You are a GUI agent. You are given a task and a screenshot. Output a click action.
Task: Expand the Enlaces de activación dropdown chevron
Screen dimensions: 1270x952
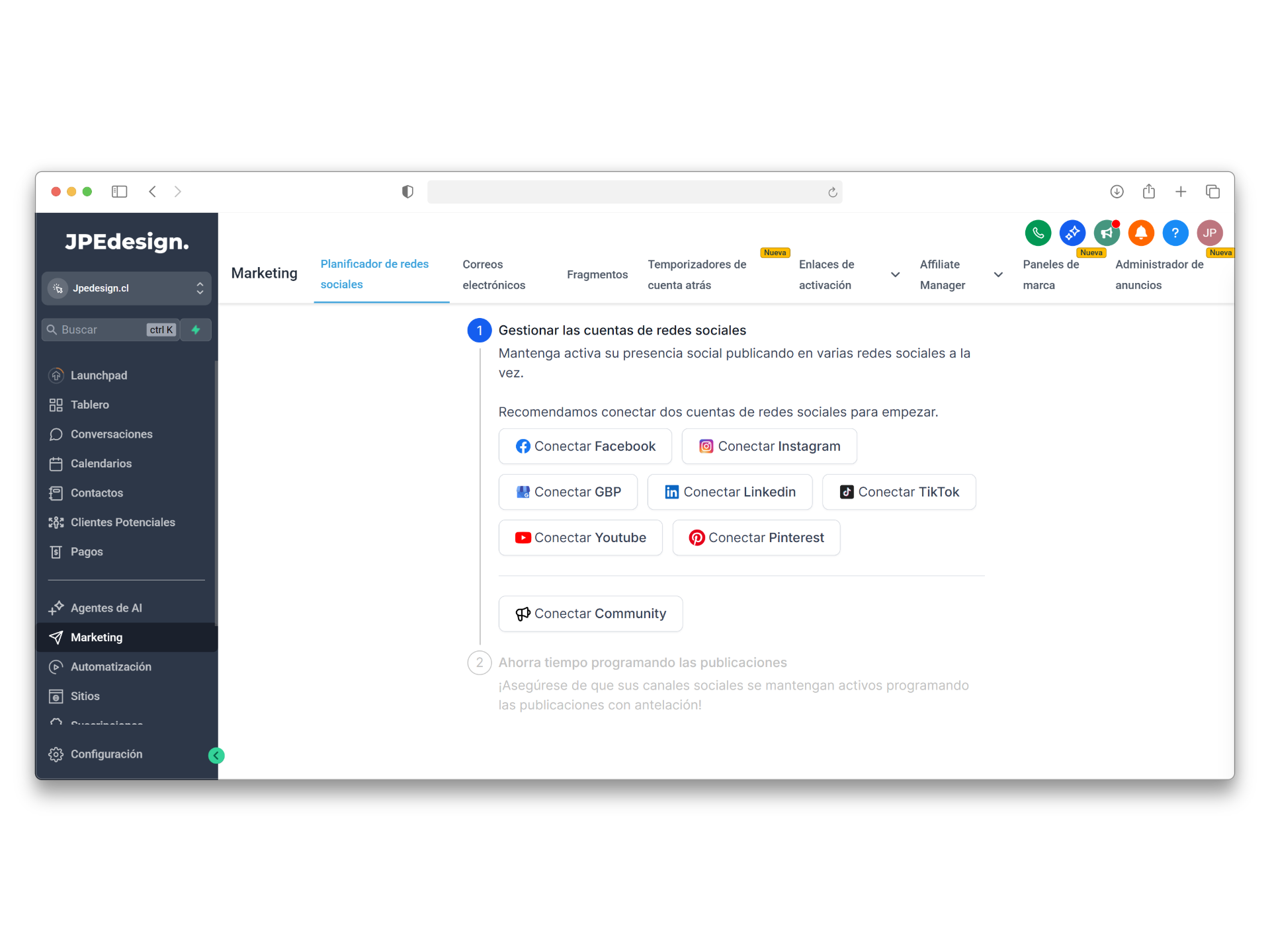coord(895,274)
